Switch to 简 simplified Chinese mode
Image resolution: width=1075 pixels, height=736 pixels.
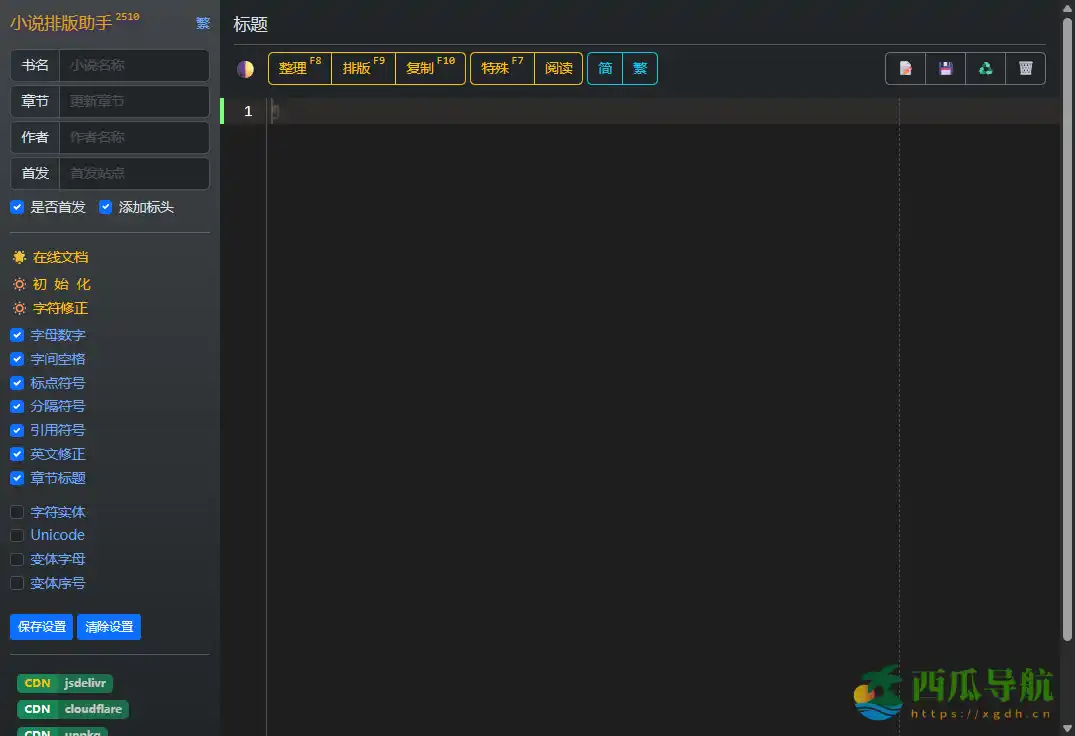pyautogui.click(x=605, y=69)
